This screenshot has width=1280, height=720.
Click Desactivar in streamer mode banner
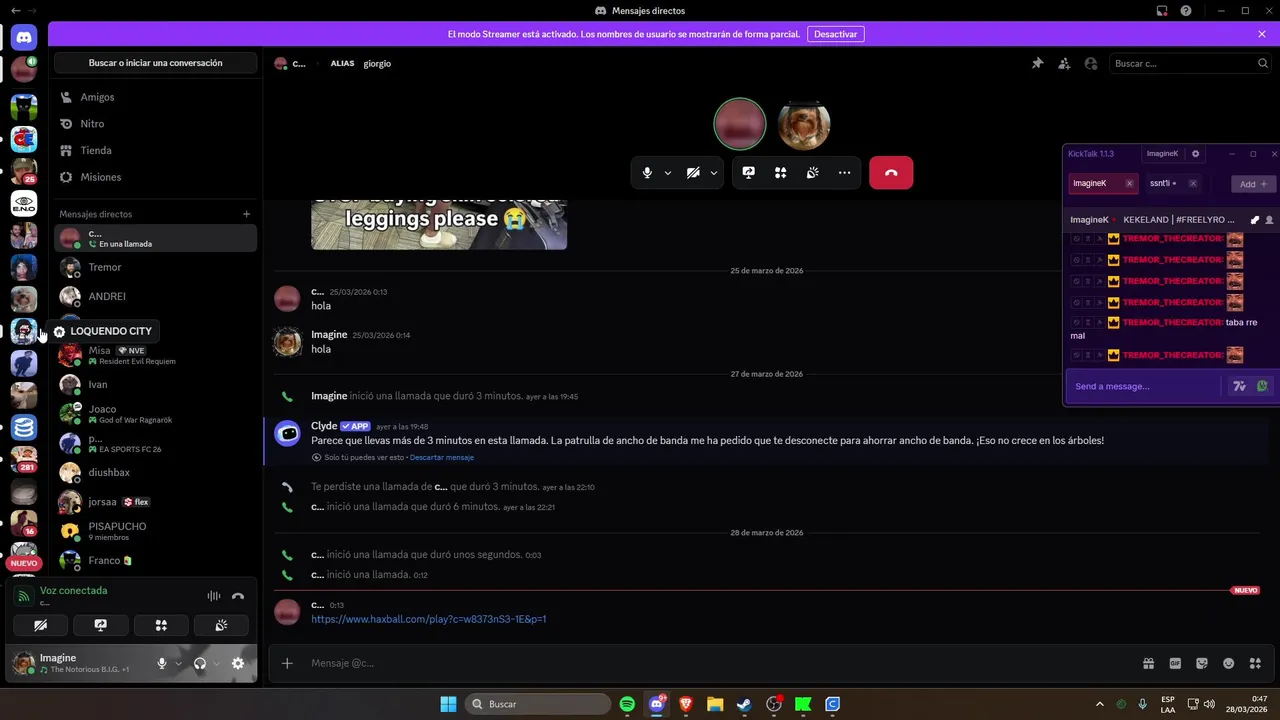(x=835, y=34)
